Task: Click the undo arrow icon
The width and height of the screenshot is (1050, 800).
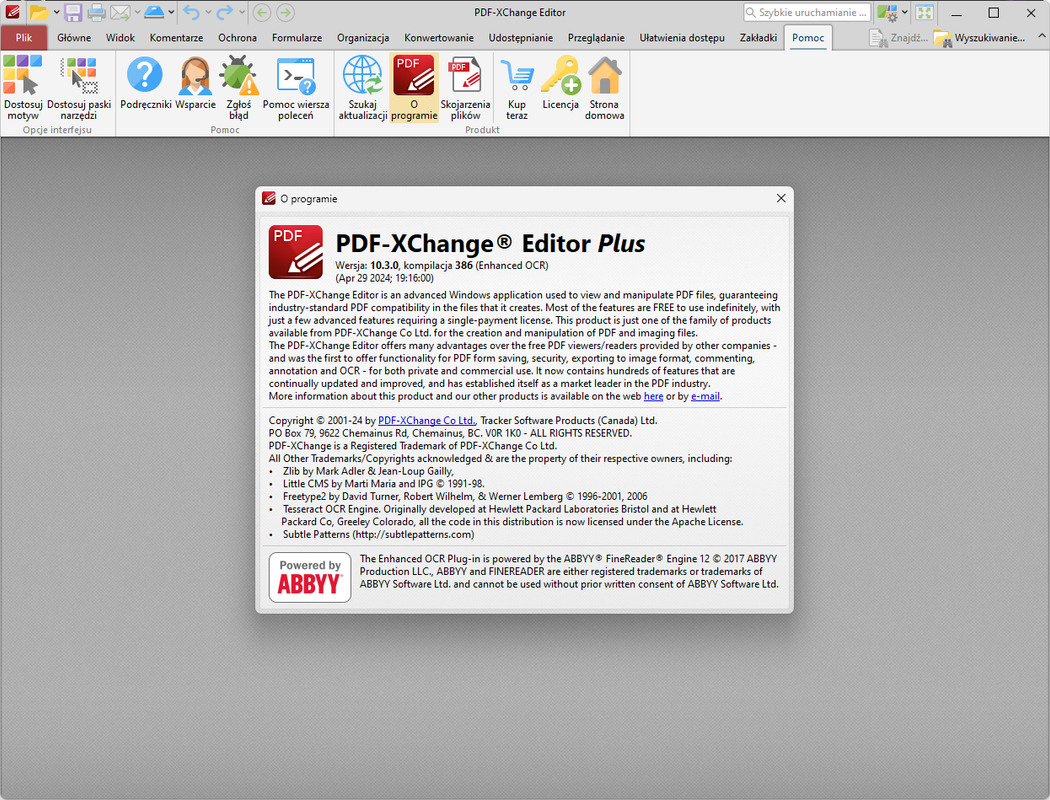Action: pyautogui.click(x=191, y=13)
